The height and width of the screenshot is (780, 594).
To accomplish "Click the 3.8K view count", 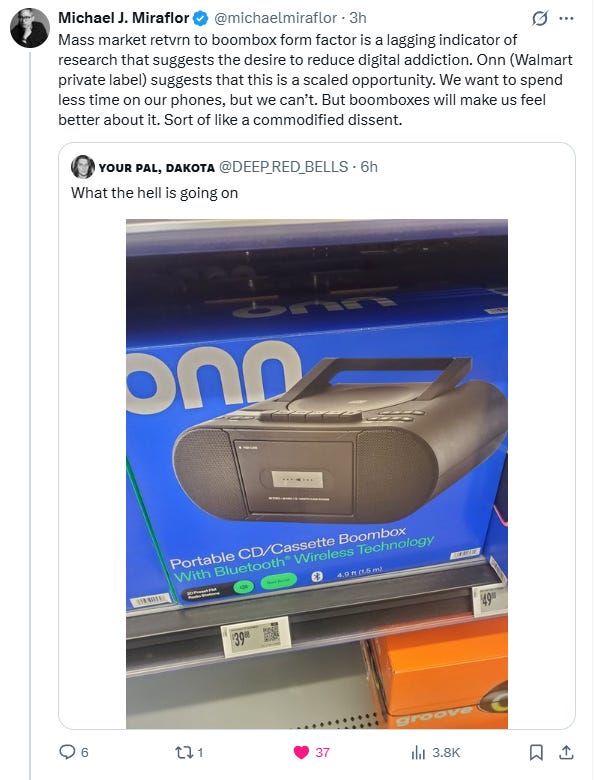I will click(446, 753).
